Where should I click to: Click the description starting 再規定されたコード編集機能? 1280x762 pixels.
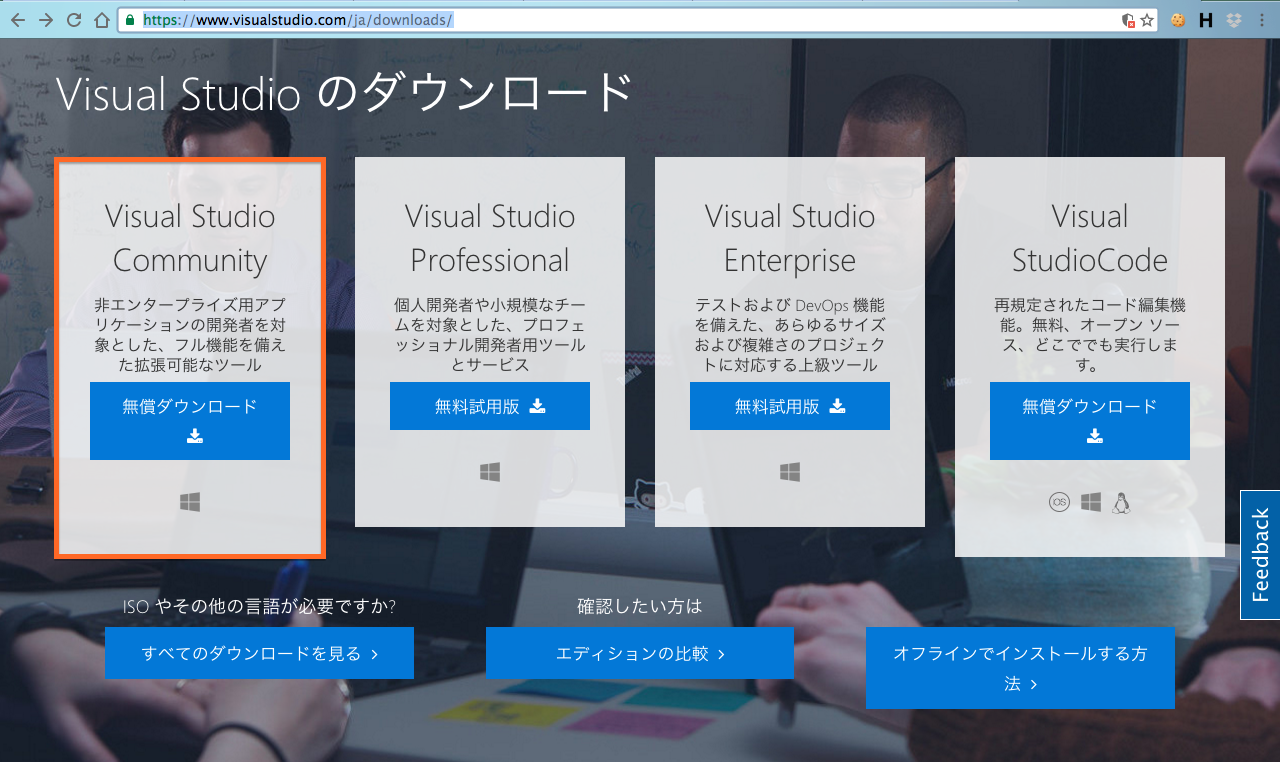(1090, 335)
